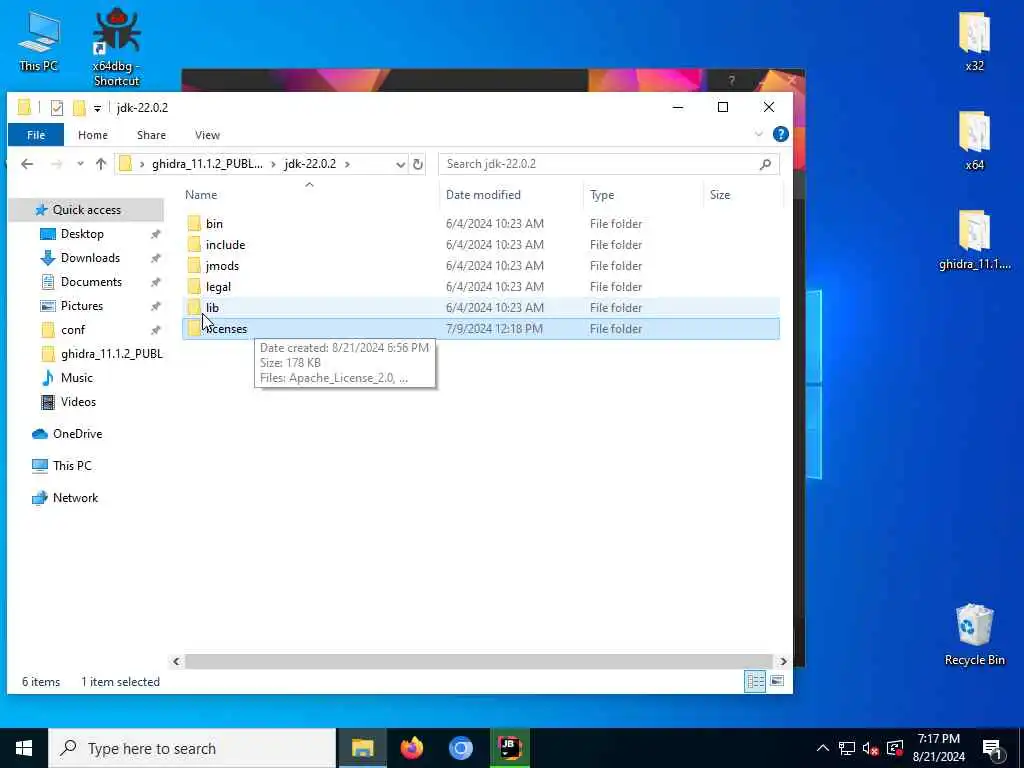Switch to Large icons view layout
Screen dimensions: 1024x768
[776, 681]
